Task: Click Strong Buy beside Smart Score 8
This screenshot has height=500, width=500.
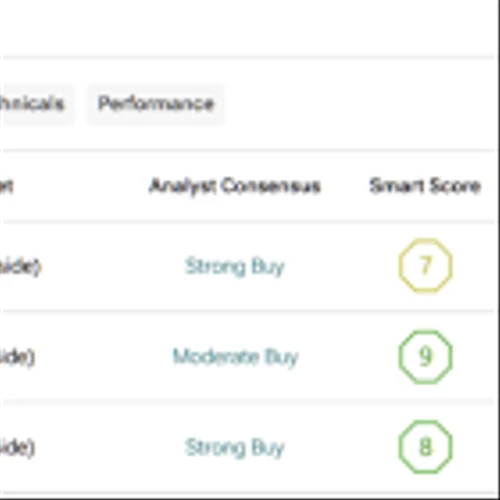Action: pos(235,448)
